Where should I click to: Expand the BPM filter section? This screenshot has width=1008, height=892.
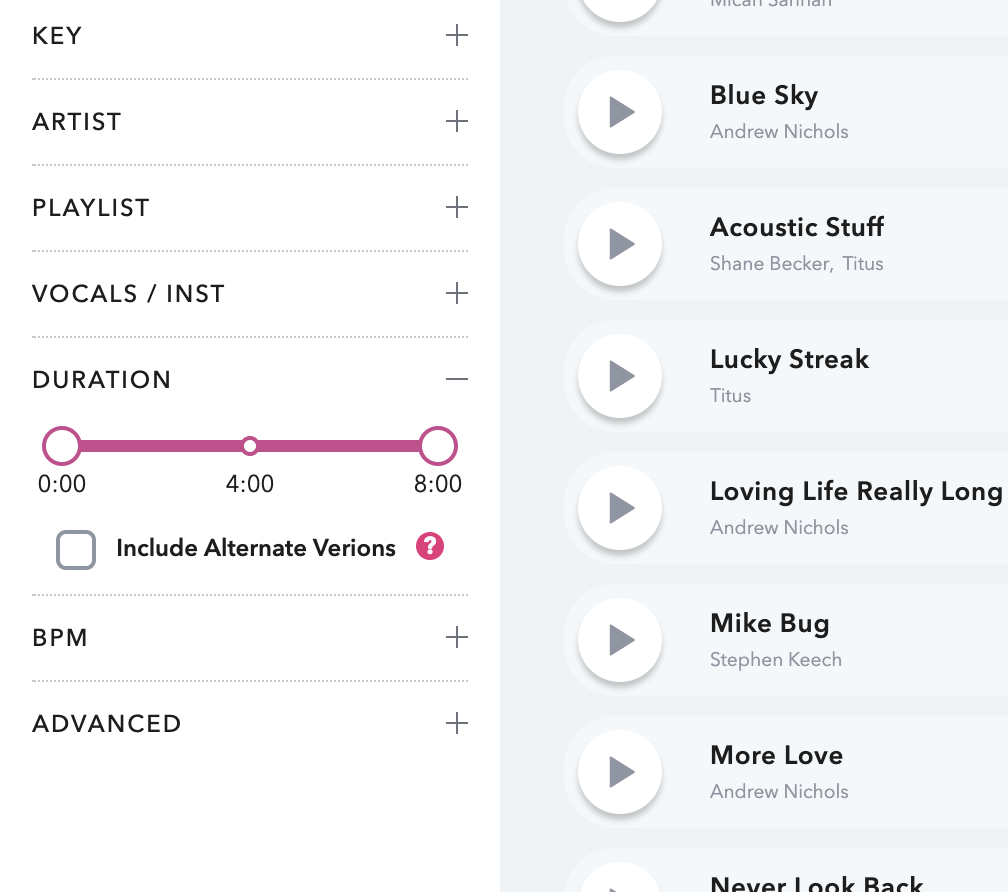pyautogui.click(x=456, y=637)
